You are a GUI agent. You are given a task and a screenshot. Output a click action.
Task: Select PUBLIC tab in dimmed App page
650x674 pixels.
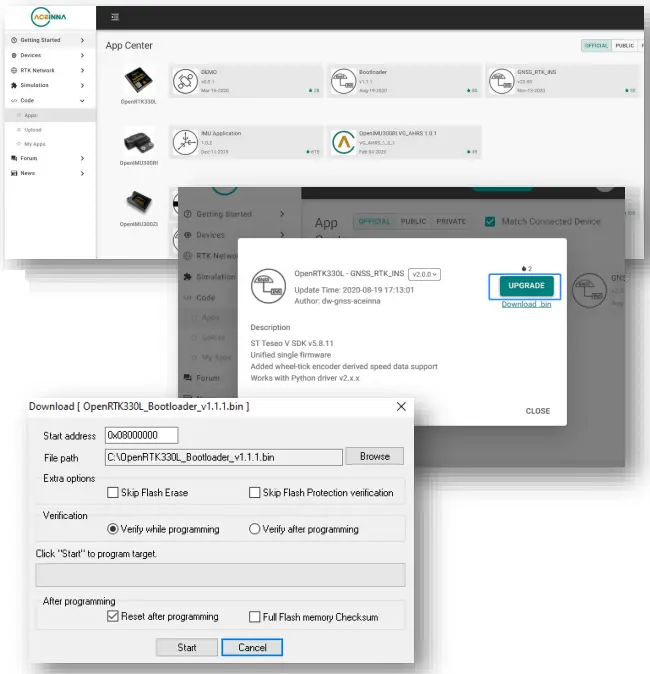point(414,221)
